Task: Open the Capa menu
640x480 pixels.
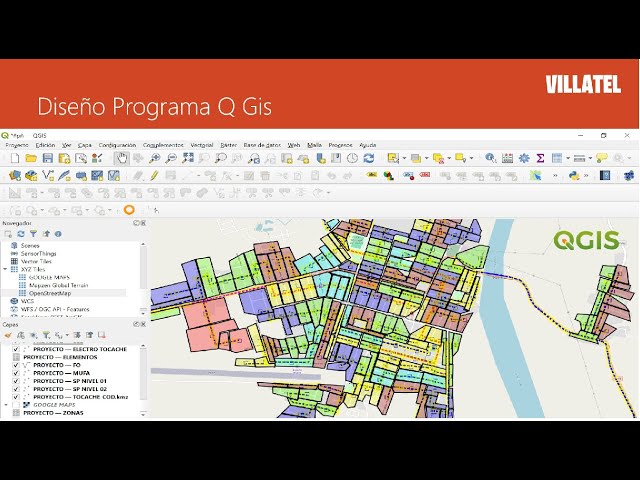Action: tap(85, 145)
